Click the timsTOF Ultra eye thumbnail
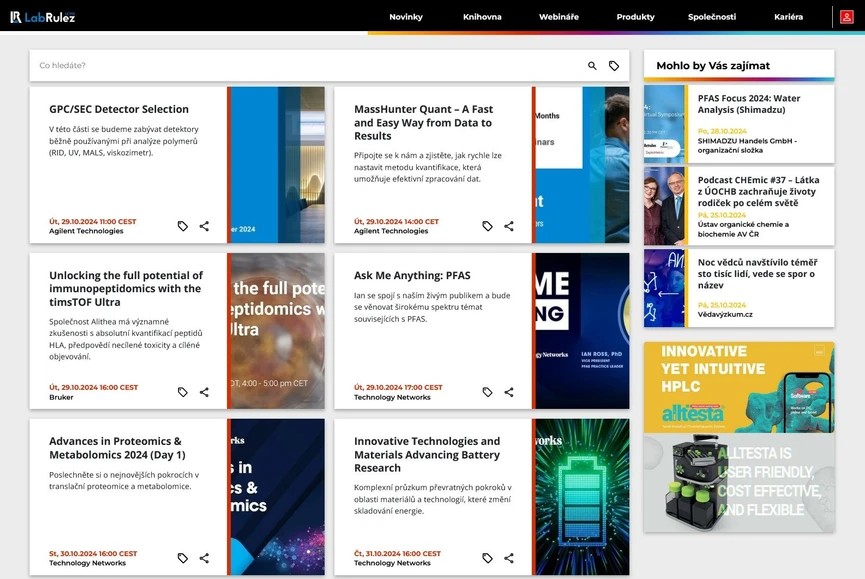Viewport: 865px width, 579px height. [276, 331]
